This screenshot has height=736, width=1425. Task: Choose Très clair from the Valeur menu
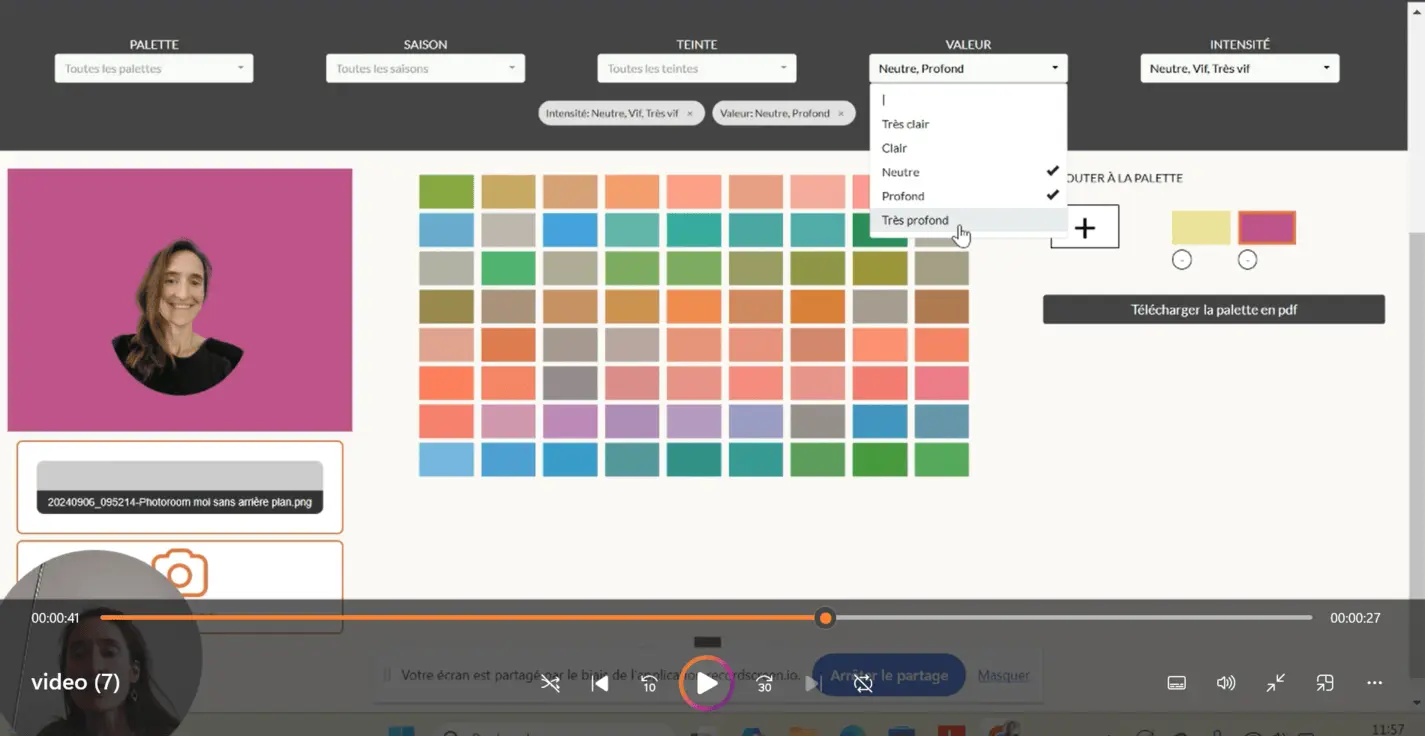[x=905, y=124]
